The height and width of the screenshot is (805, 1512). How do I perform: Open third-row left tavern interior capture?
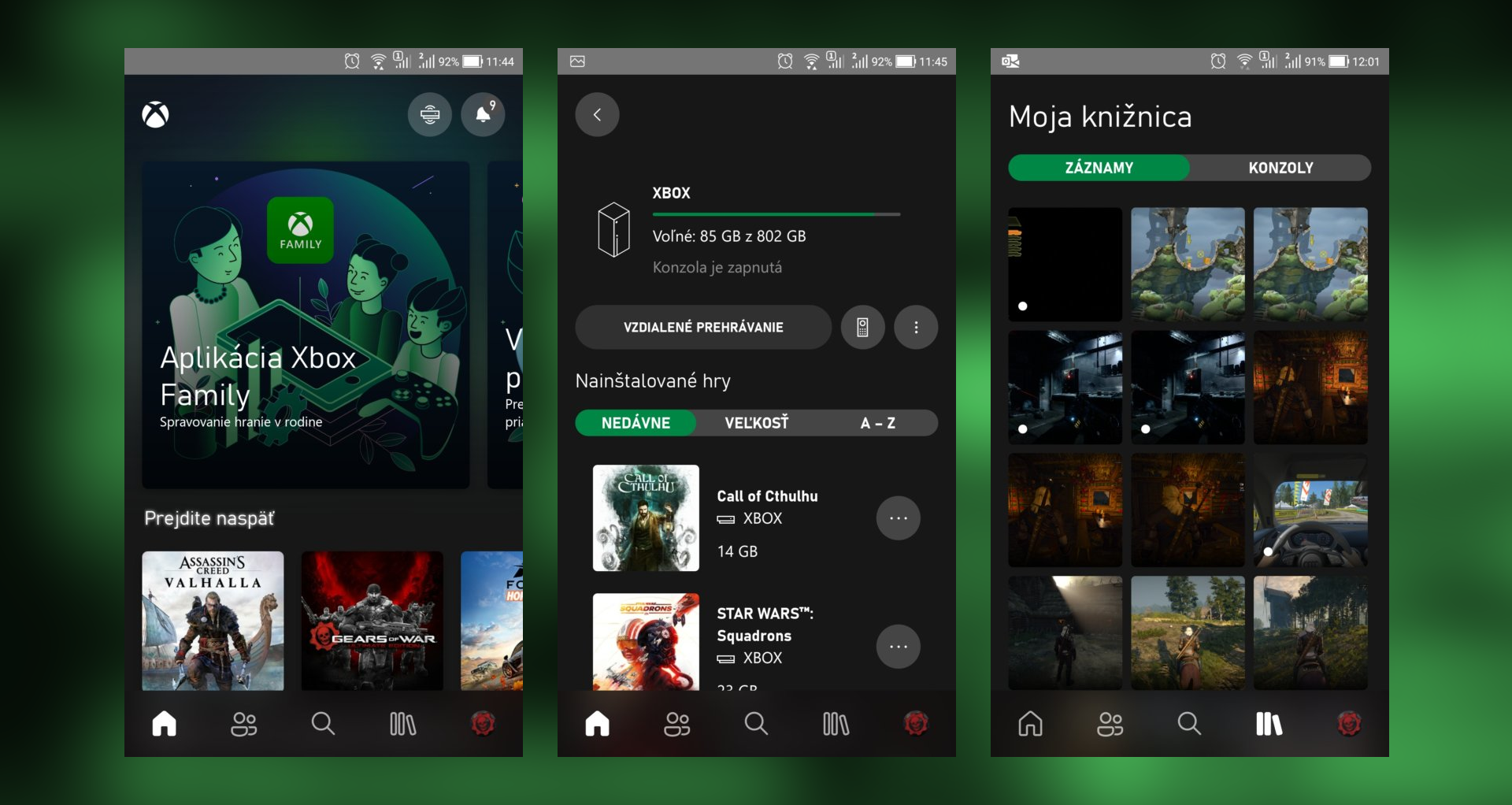(1065, 510)
